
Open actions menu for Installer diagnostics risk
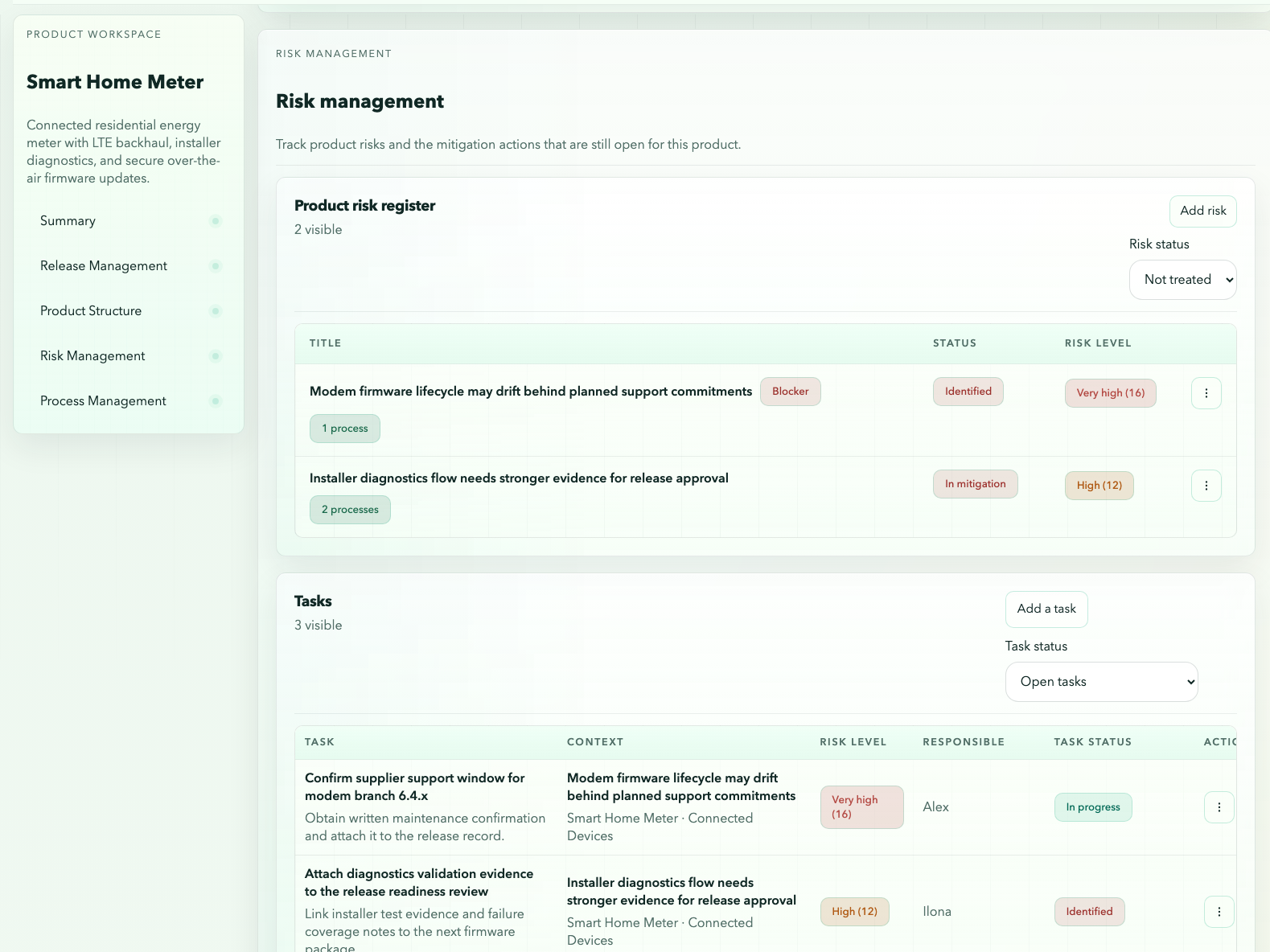[1206, 486]
